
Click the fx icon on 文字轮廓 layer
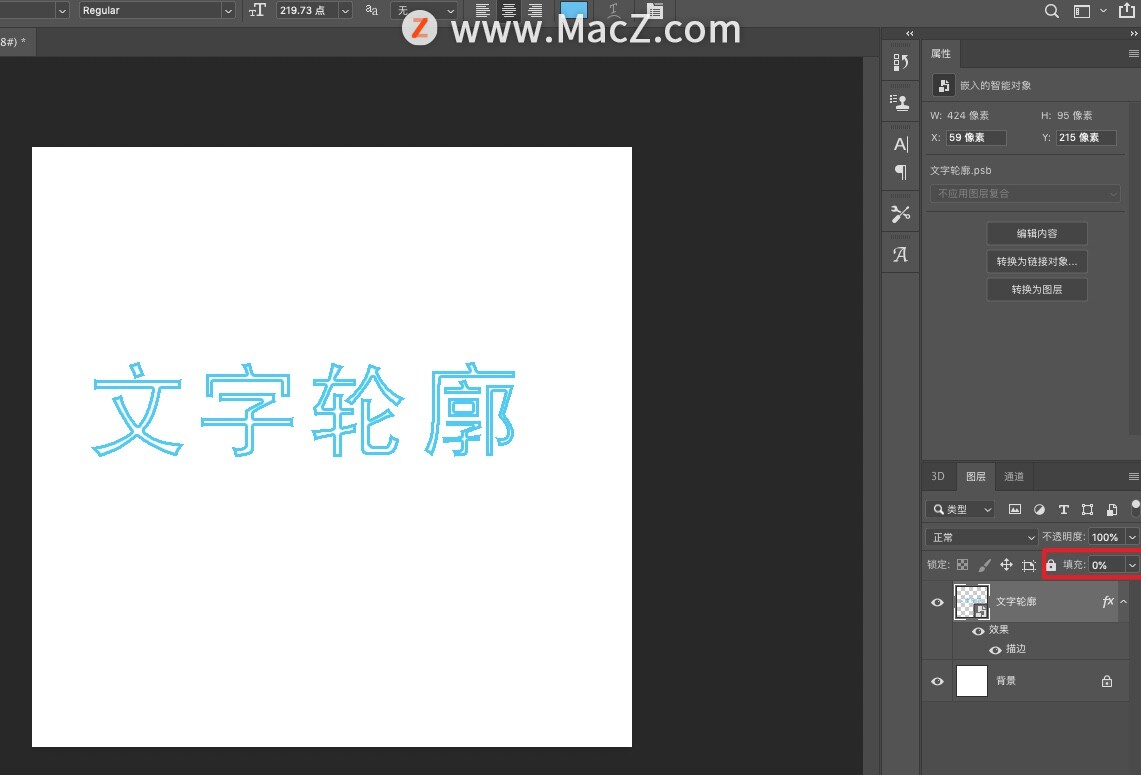[x=1108, y=601]
